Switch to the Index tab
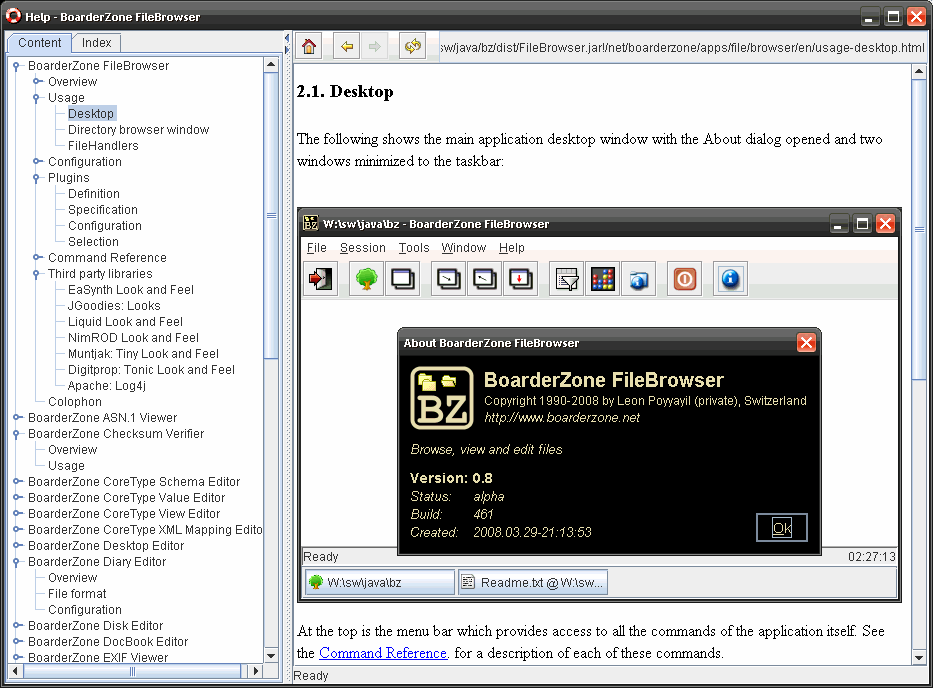This screenshot has width=933, height=688. [x=96, y=43]
